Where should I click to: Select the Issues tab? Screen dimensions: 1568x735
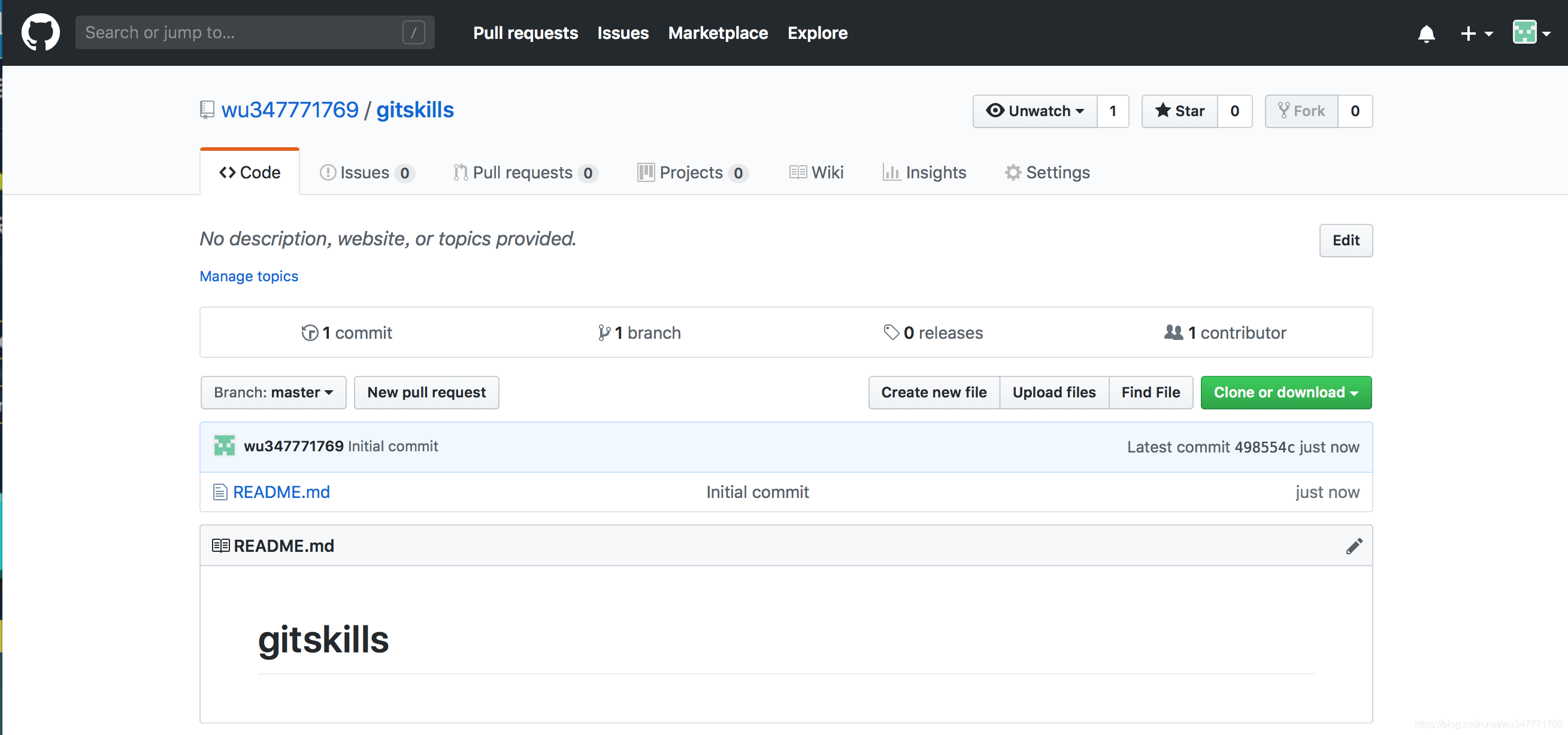[365, 171]
